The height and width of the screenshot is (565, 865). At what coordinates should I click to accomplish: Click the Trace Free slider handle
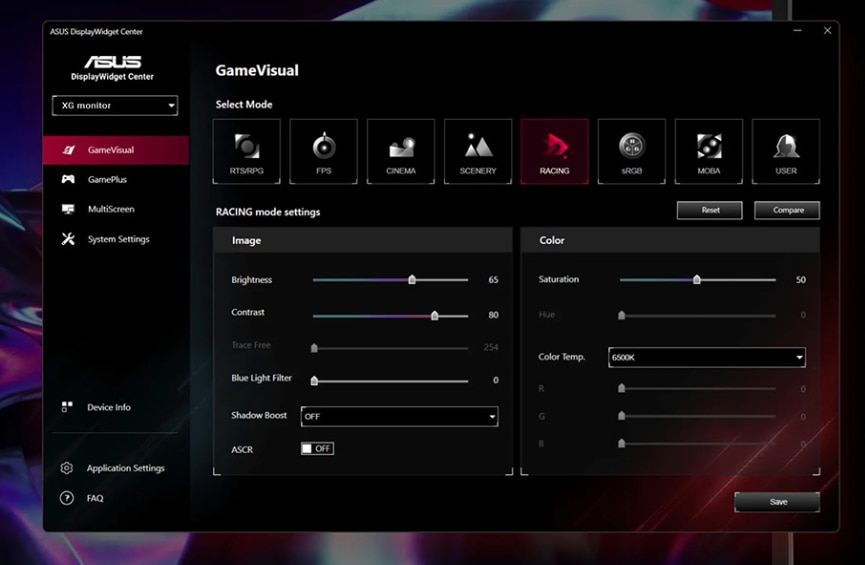coord(314,348)
